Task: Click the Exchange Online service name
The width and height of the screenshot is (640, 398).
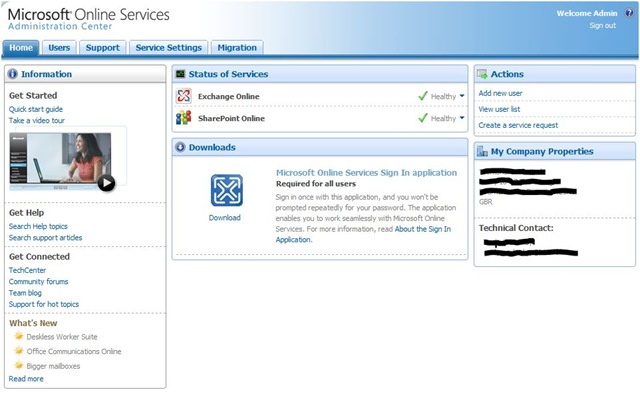Action: tap(229, 96)
